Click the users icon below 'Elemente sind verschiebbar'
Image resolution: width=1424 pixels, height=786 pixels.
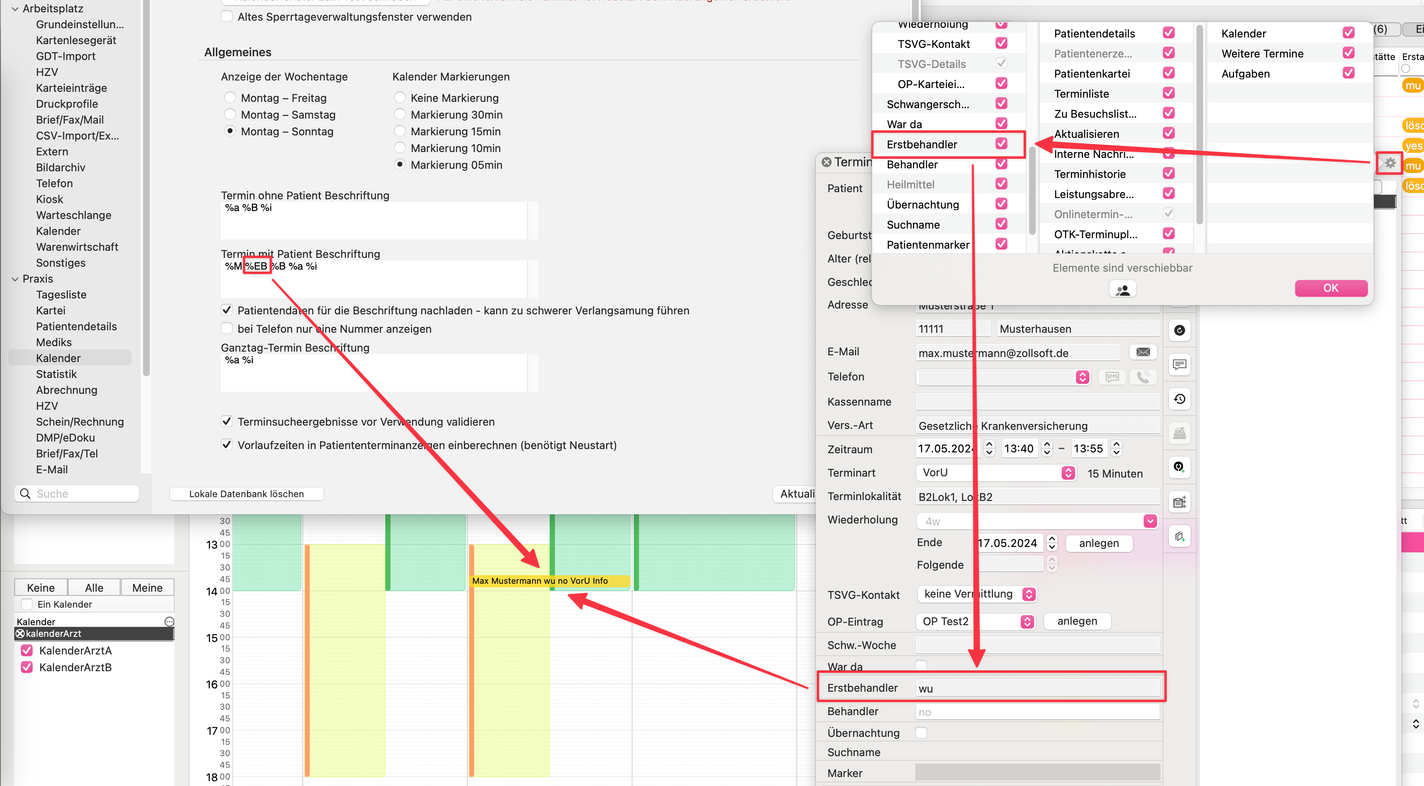(x=1123, y=289)
